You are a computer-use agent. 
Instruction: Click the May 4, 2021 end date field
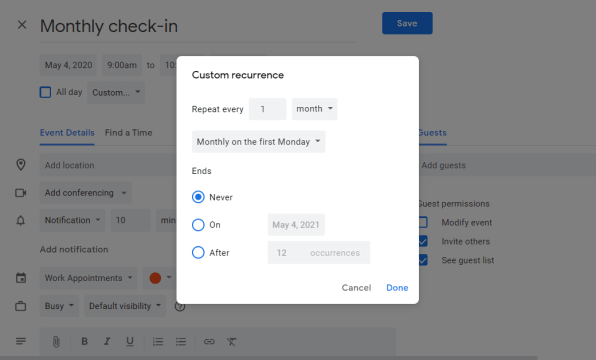coord(296,225)
